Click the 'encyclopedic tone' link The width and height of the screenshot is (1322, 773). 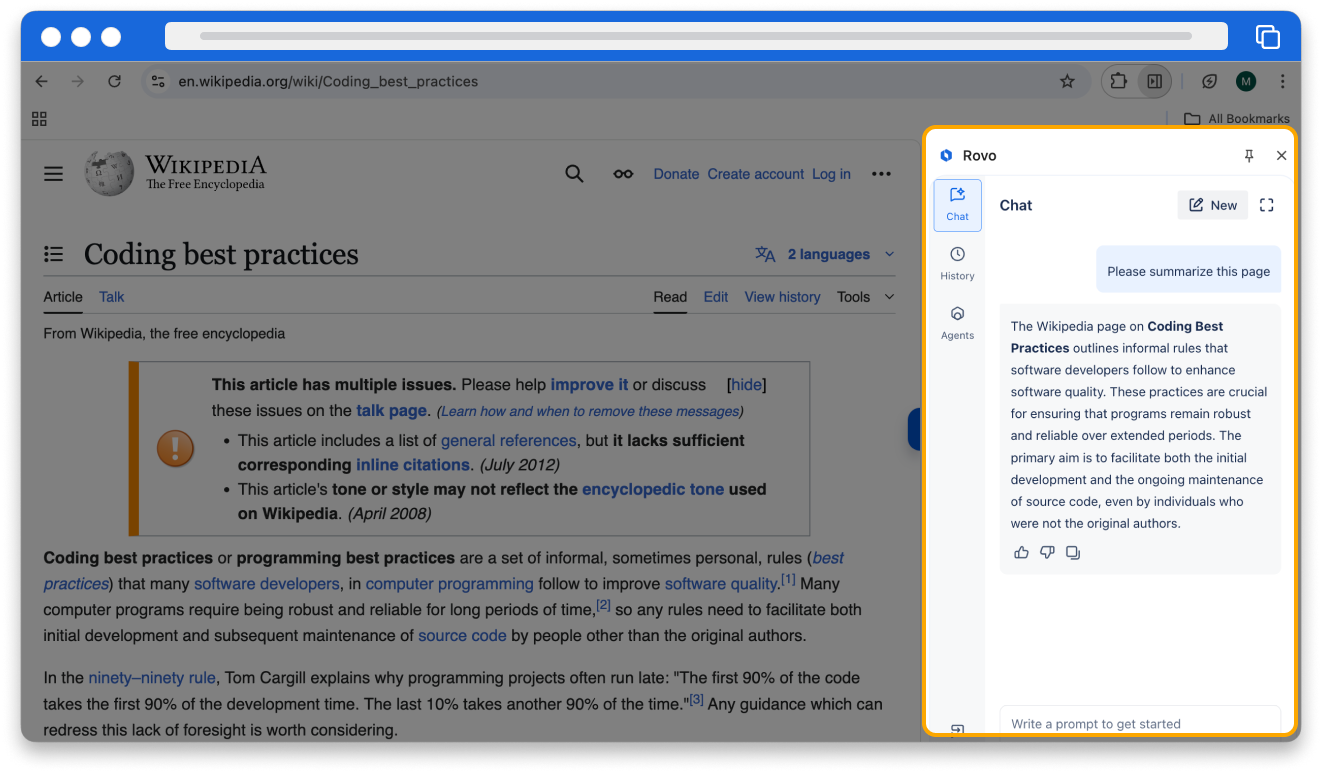tap(653, 490)
